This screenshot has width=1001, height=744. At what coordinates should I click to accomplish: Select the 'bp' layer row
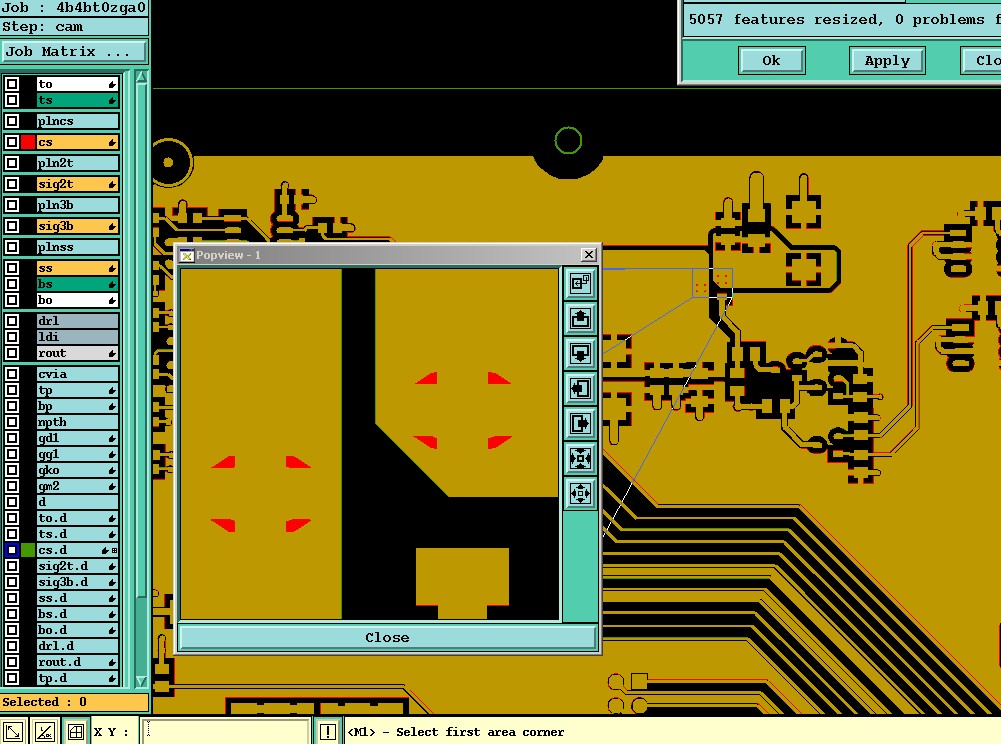pyautogui.click(x=78, y=406)
